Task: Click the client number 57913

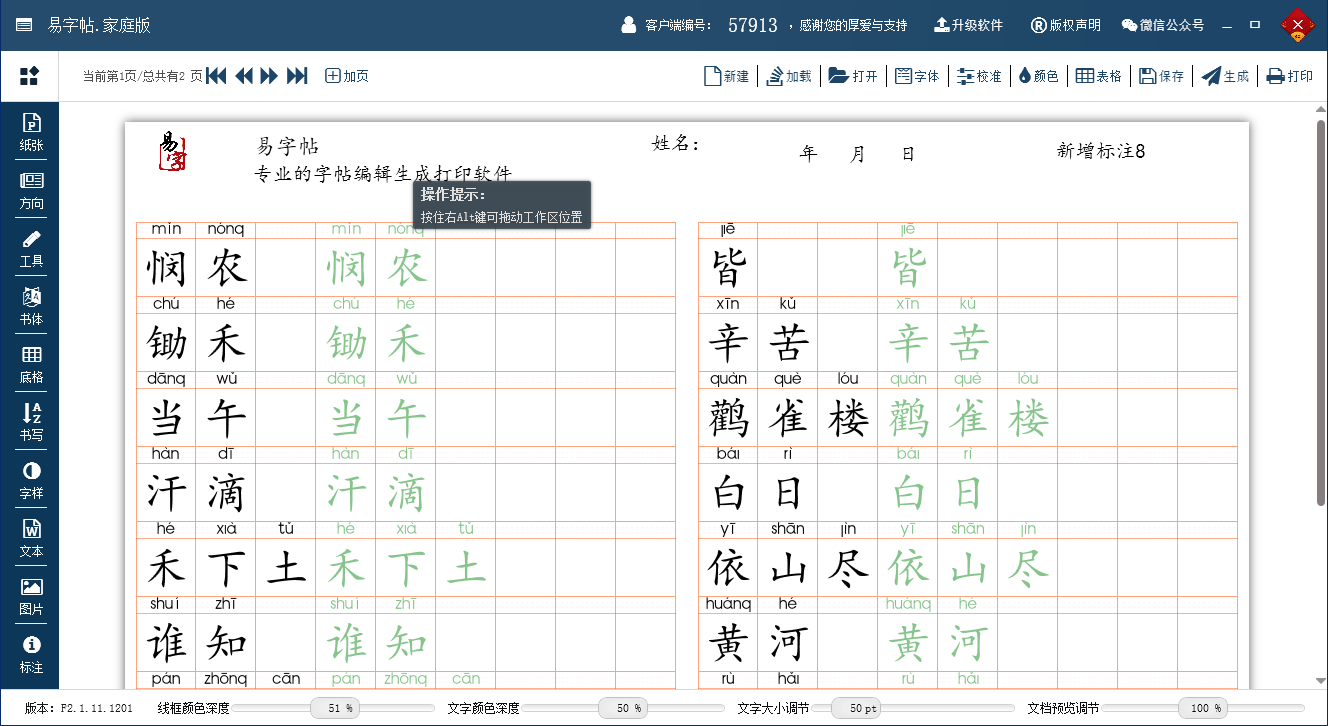Action: coord(753,25)
